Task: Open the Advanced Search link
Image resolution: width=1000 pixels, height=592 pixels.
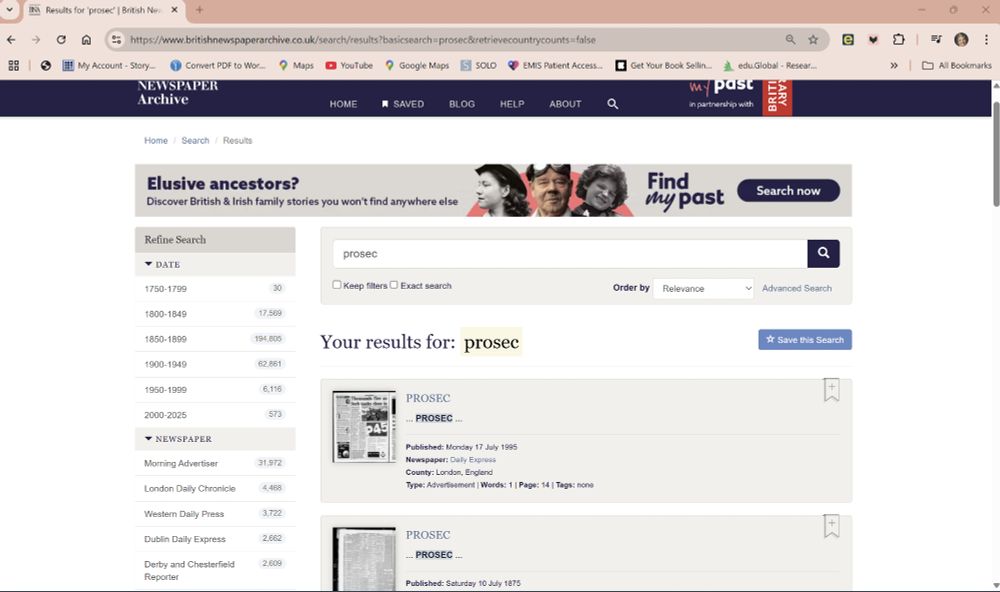Action: click(797, 288)
